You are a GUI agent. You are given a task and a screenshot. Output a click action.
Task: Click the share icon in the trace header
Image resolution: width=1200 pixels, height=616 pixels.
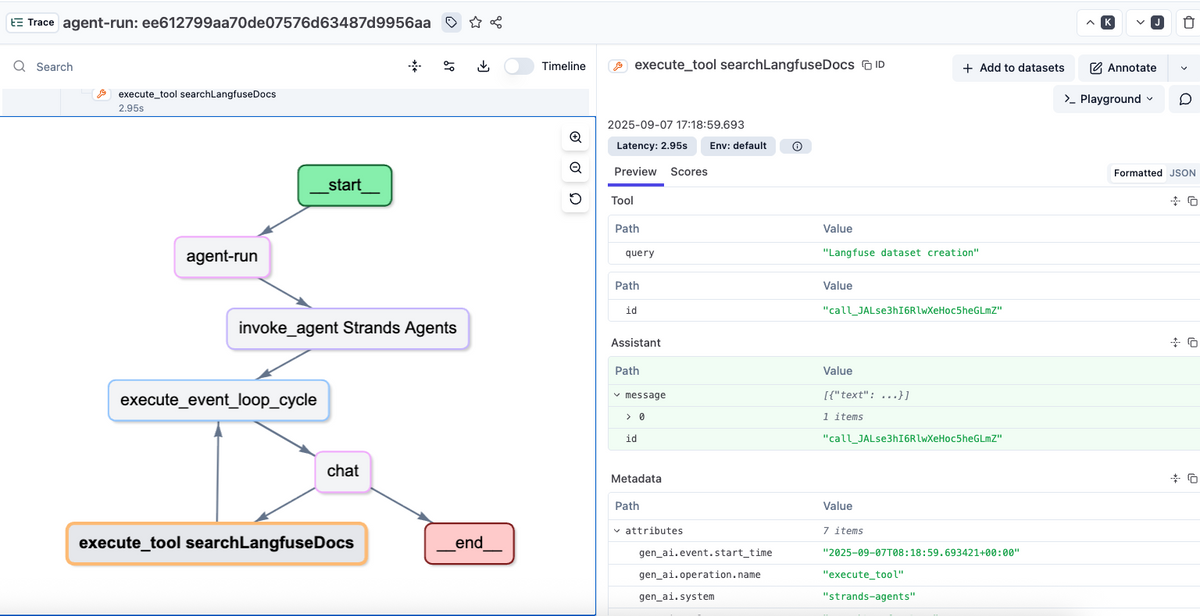(x=497, y=22)
